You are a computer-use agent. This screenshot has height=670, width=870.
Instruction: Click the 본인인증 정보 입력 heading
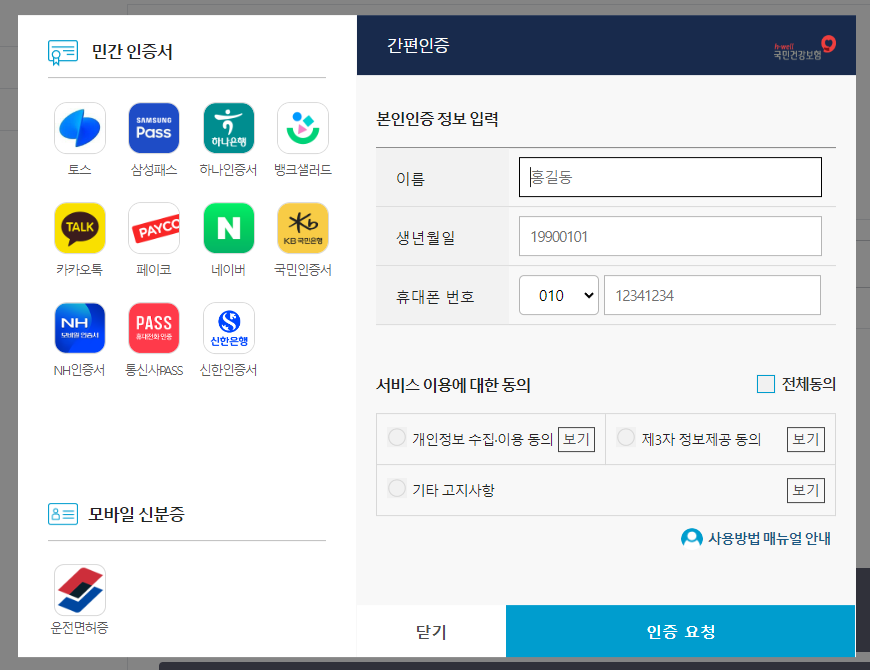(437, 119)
